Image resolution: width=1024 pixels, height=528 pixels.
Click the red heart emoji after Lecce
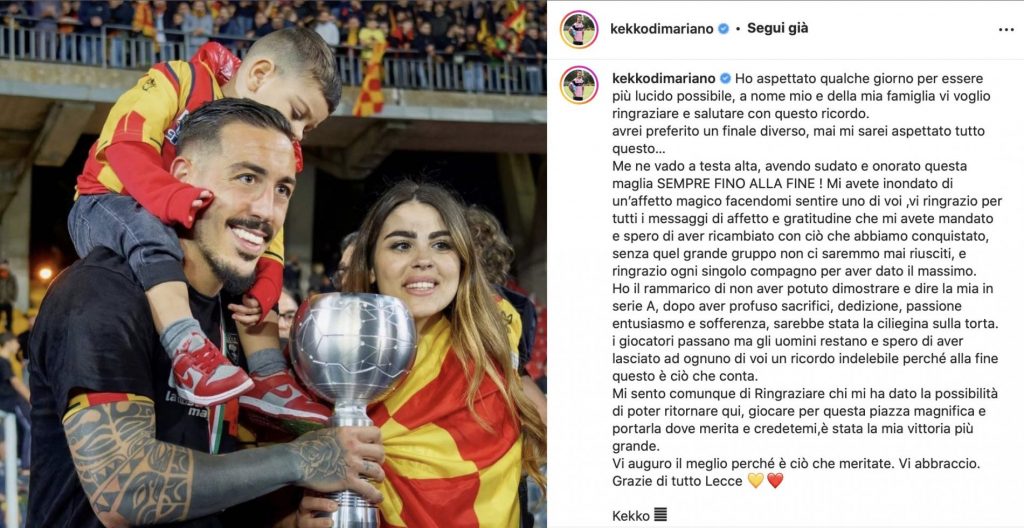coord(775,481)
